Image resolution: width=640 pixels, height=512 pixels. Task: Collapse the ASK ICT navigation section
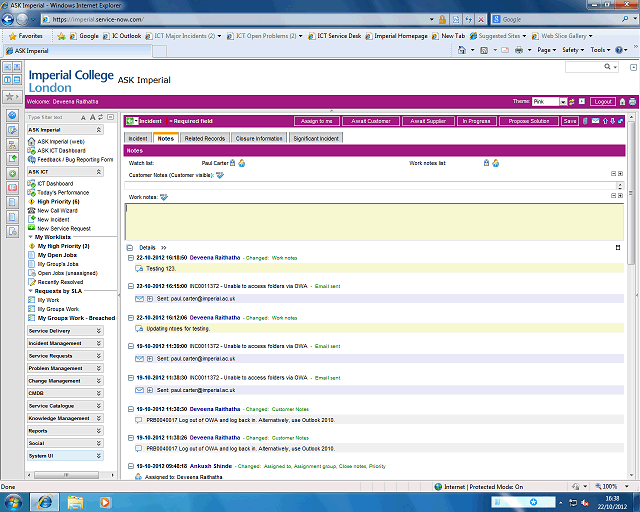coord(98,172)
